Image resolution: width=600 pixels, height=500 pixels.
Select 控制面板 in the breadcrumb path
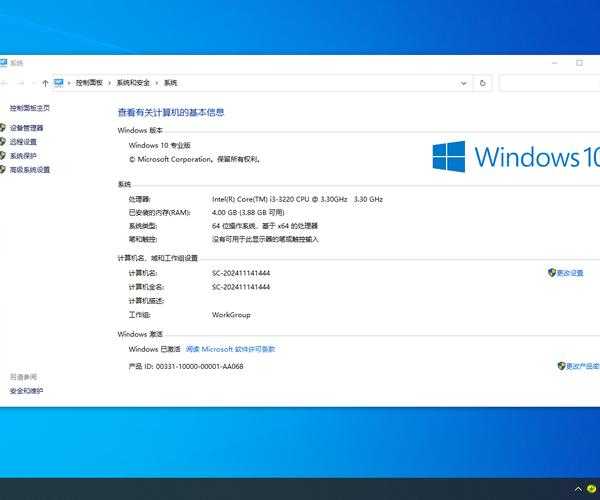pyautogui.click(x=86, y=83)
